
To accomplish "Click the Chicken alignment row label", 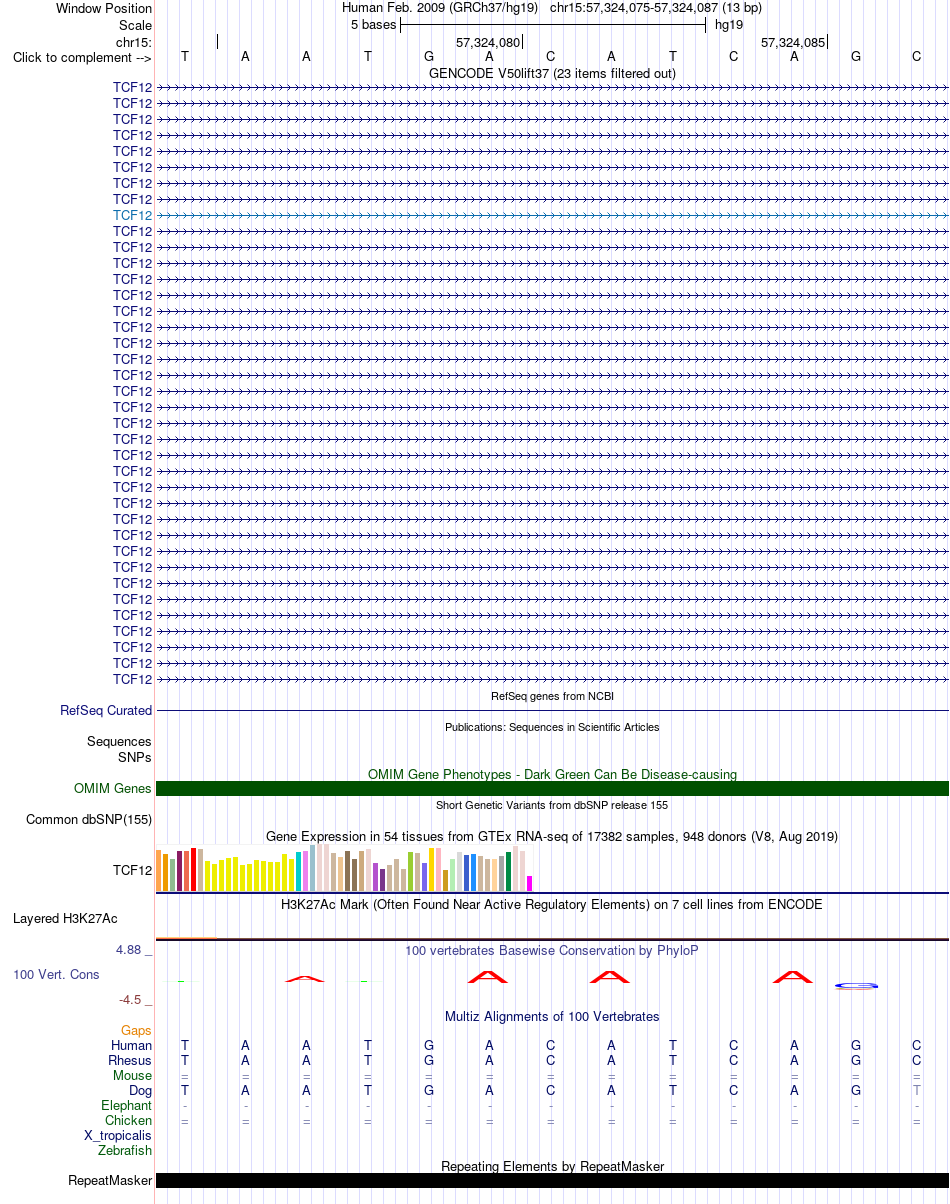I will coord(129,1120).
